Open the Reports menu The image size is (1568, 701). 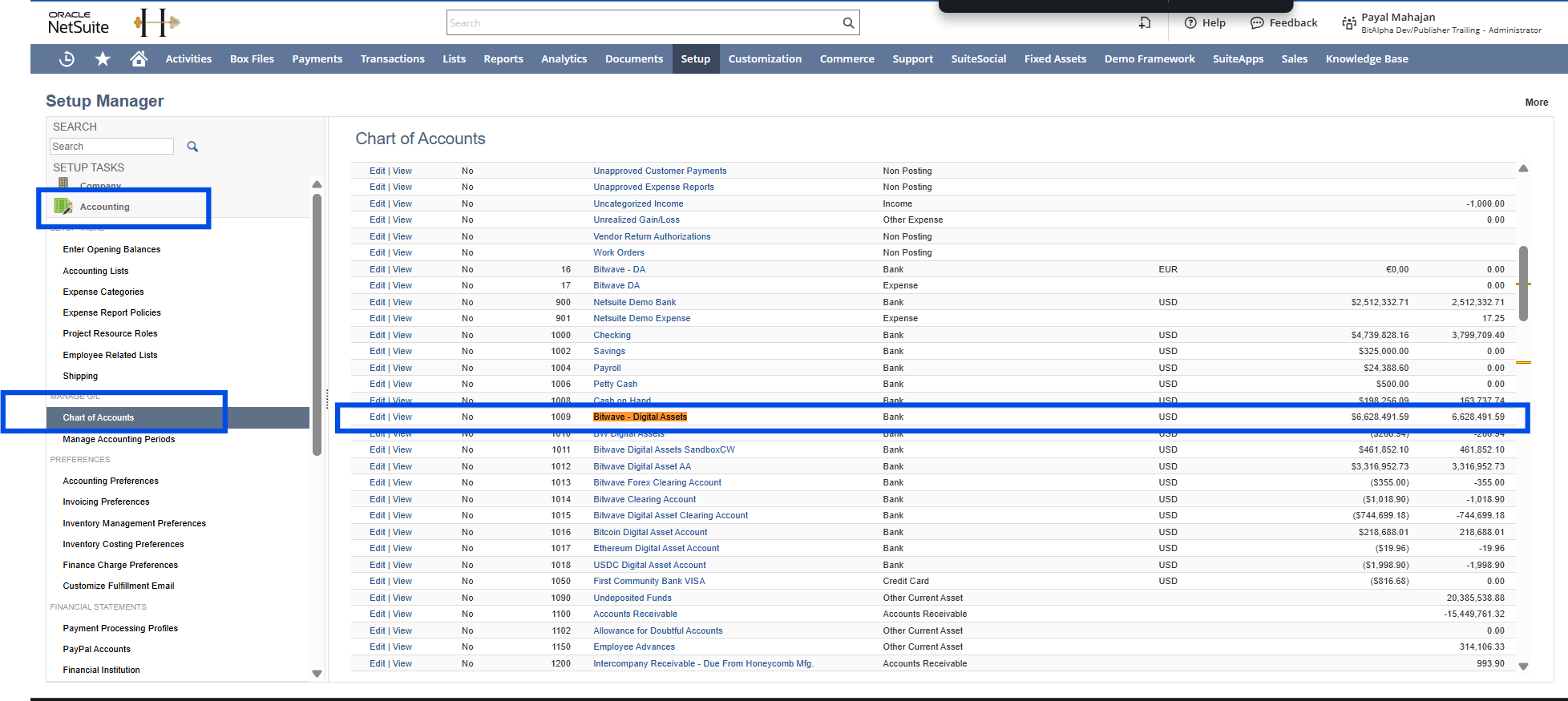click(x=503, y=58)
